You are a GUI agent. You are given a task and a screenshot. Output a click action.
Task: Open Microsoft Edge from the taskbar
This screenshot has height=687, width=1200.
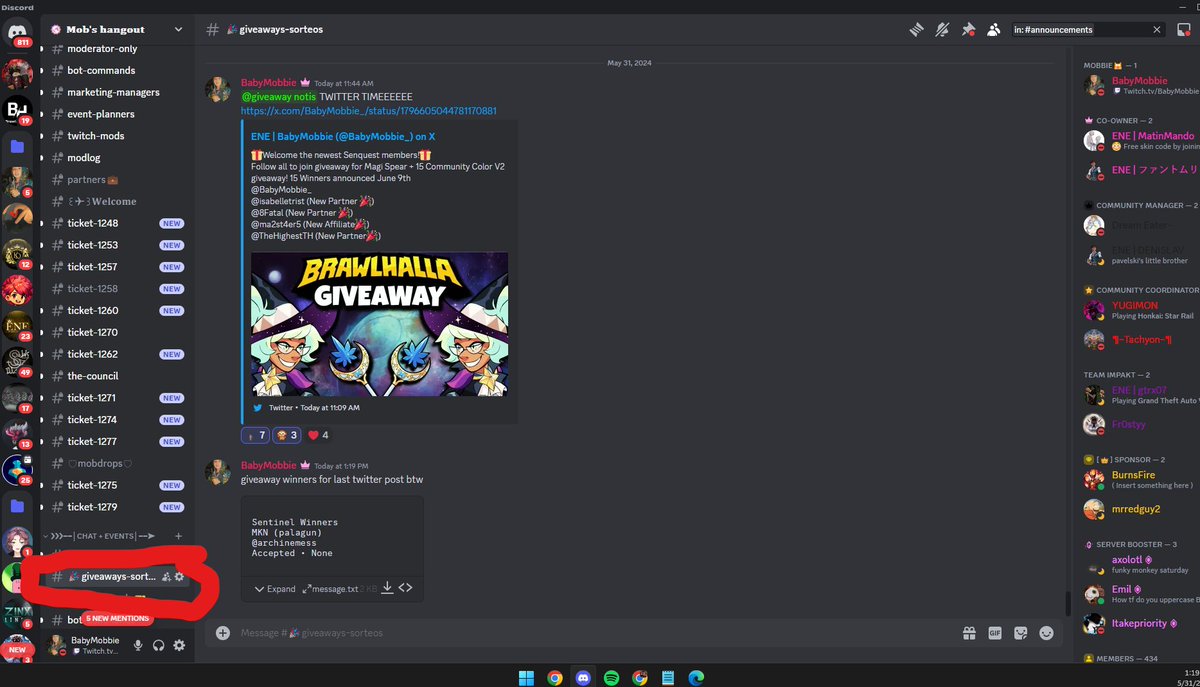point(696,677)
